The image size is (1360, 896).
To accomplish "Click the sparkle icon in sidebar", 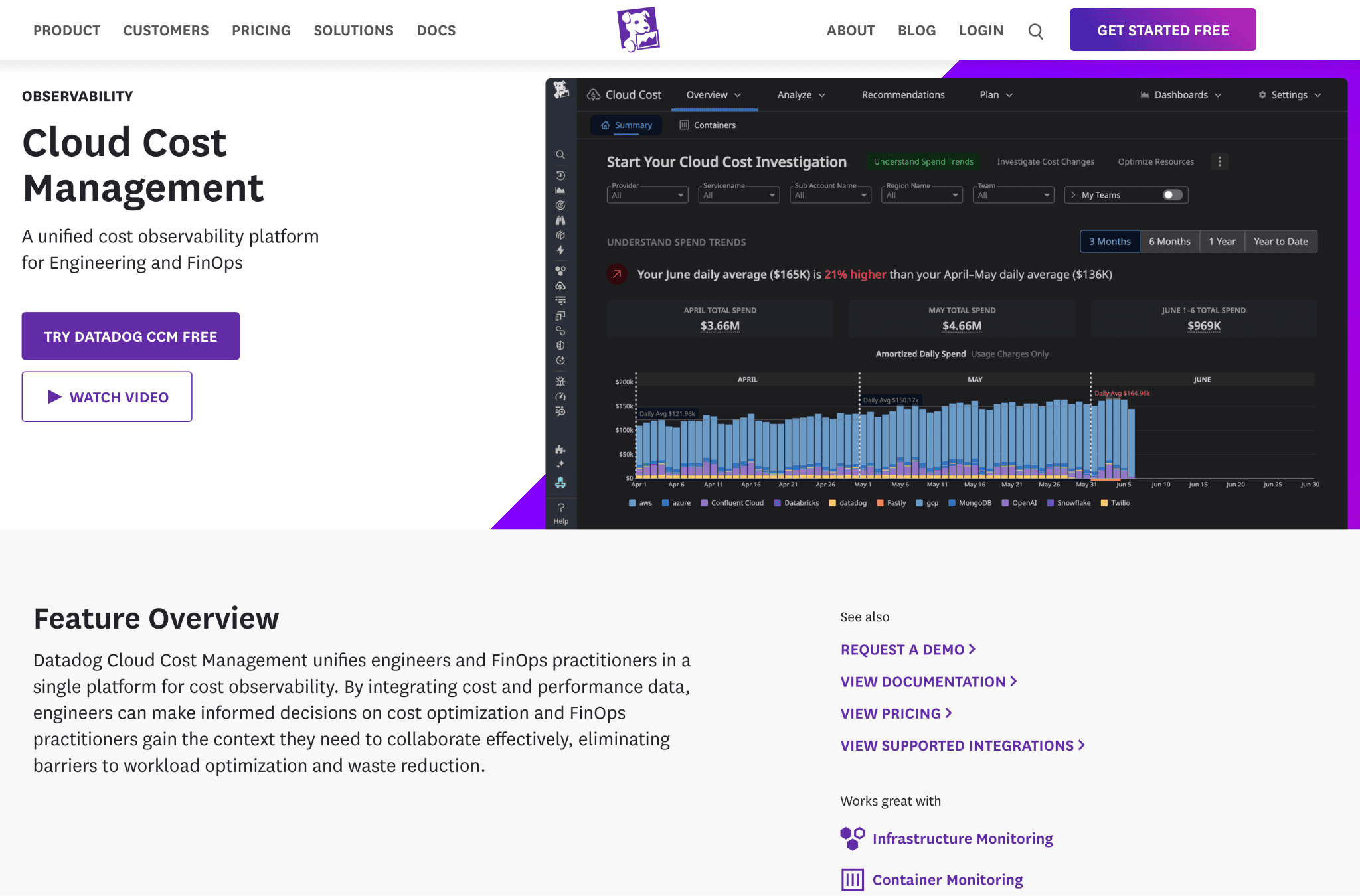I will click(560, 464).
